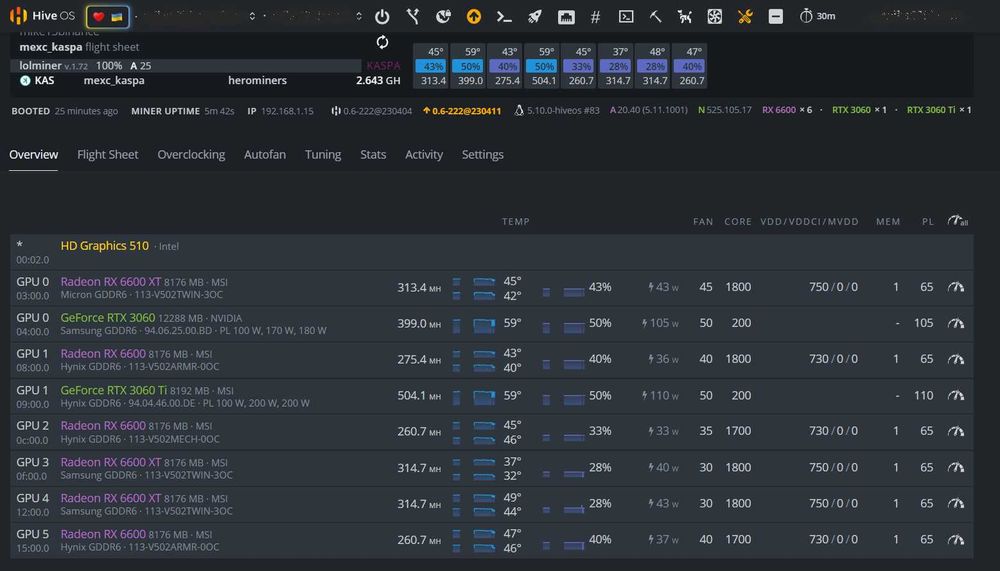Screen dimensions: 1000x571
Task: Open the Stats tab
Action: click(373, 154)
